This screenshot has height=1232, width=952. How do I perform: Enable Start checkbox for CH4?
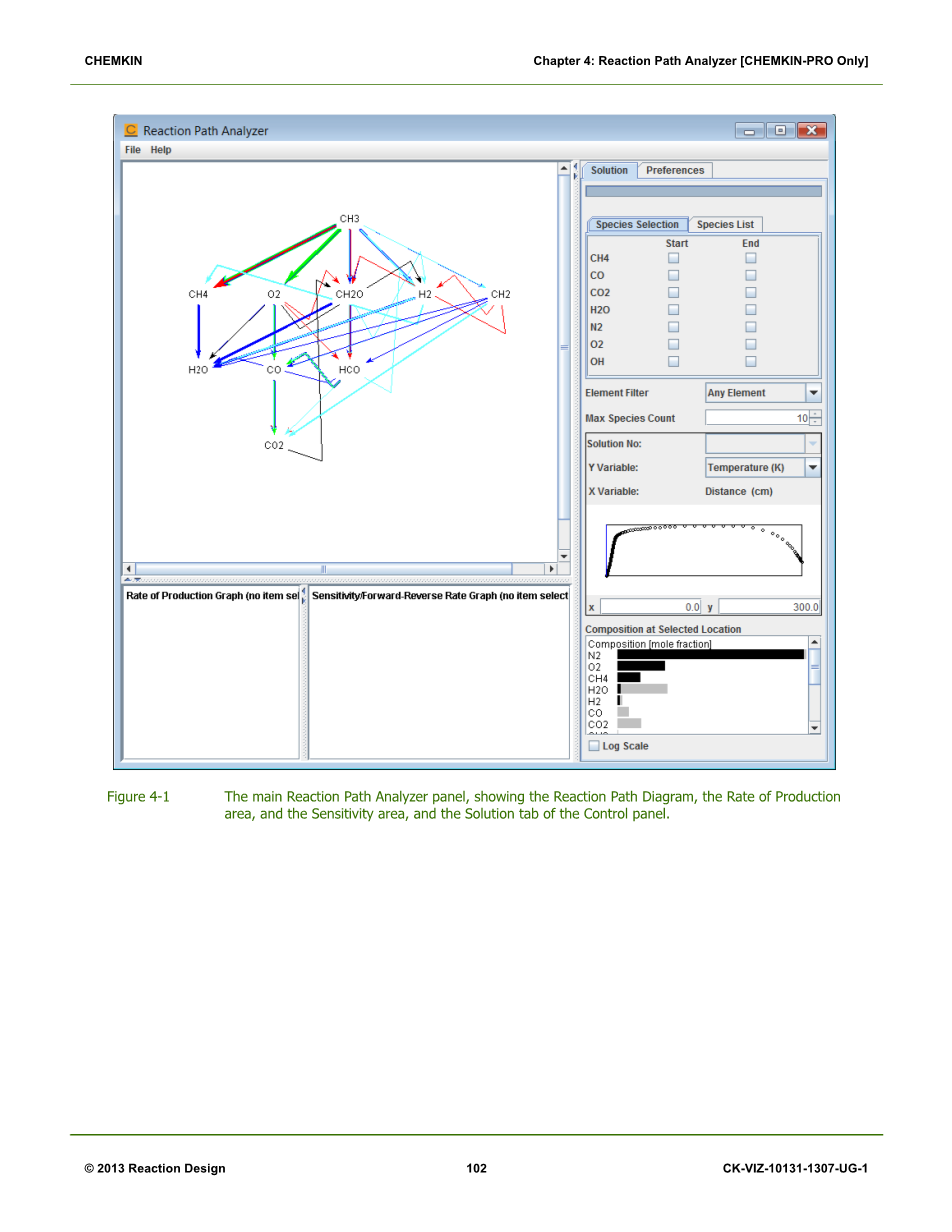(x=673, y=258)
